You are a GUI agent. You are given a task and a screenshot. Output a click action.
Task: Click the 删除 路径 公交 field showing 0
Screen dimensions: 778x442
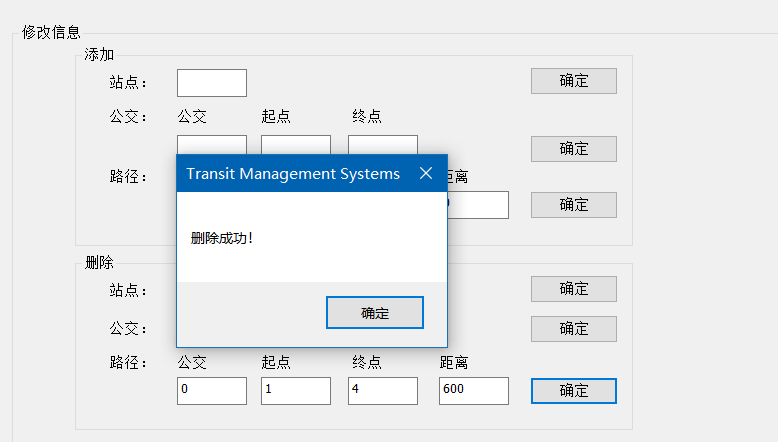[x=212, y=391]
